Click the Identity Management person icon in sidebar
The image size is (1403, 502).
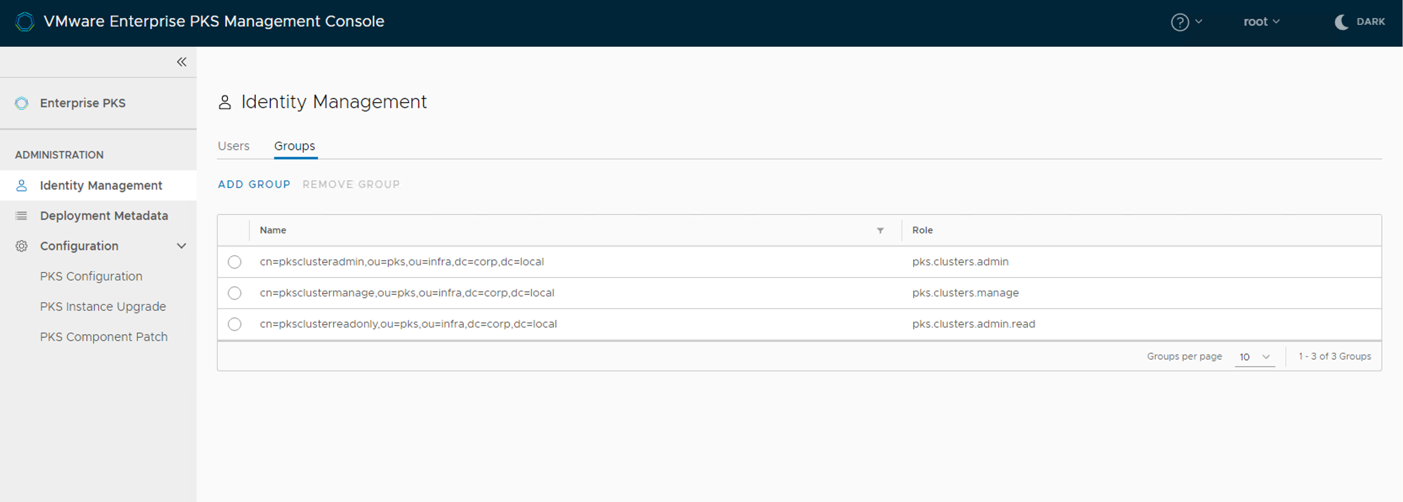point(22,186)
